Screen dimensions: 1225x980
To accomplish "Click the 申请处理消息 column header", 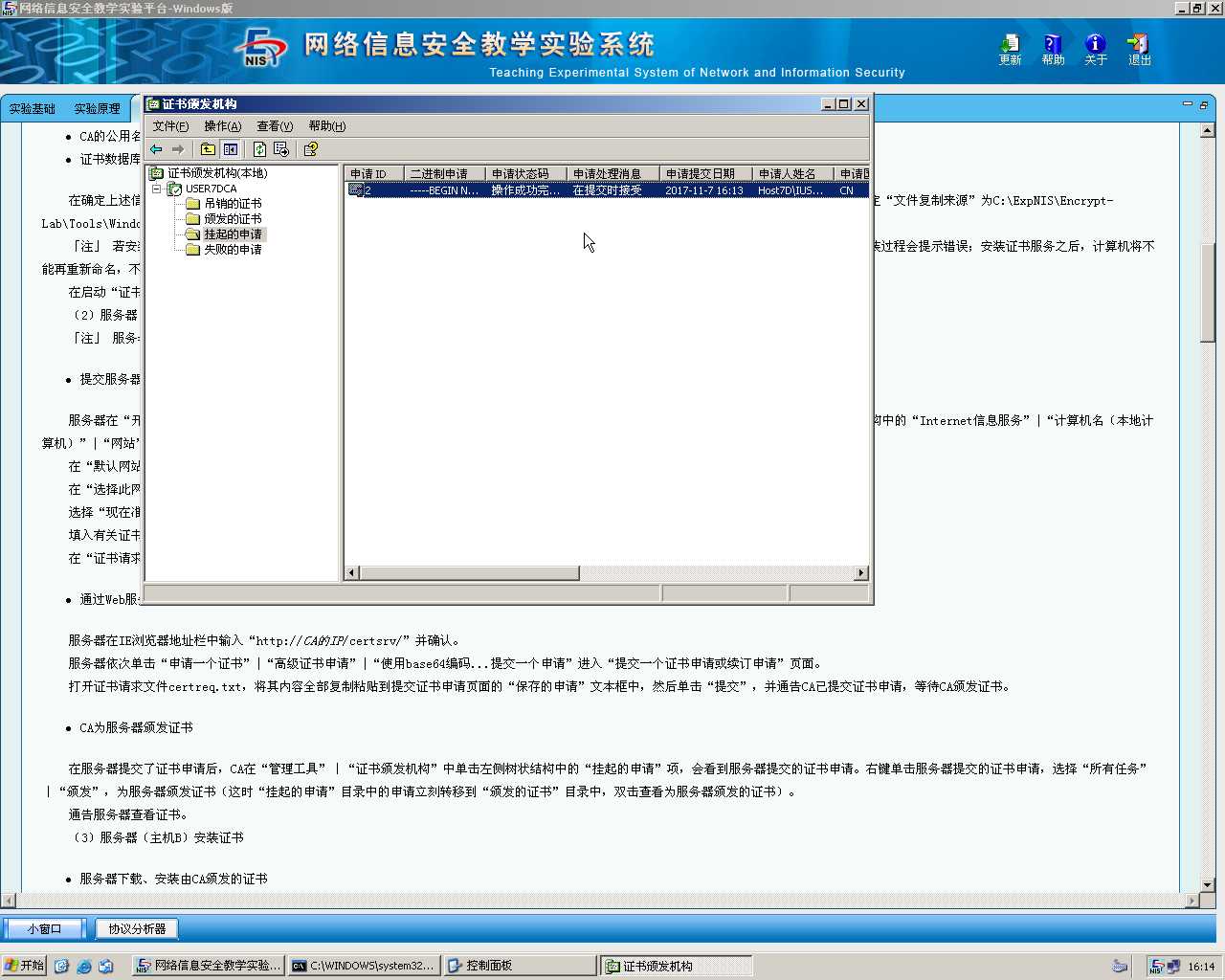I will point(613,173).
